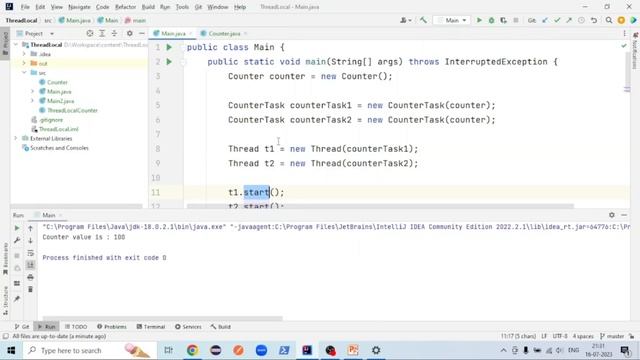Image resolution: width=640 pixels, height=360 pixels.
Task: Collapse the ThreadLocal root node
Action: pyautogui.click(x=16, y=44)
